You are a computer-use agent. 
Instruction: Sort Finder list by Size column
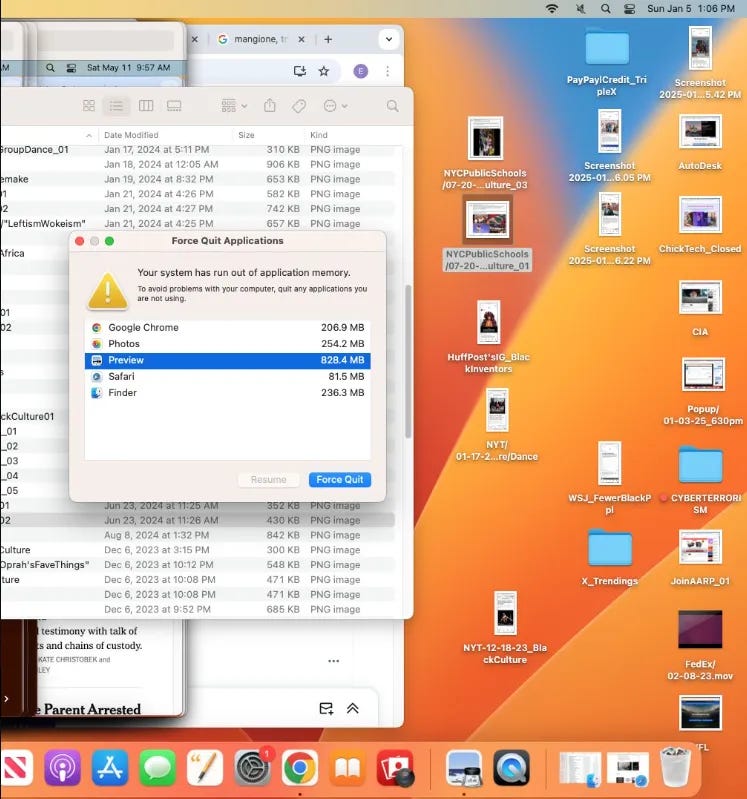(246, 135)
